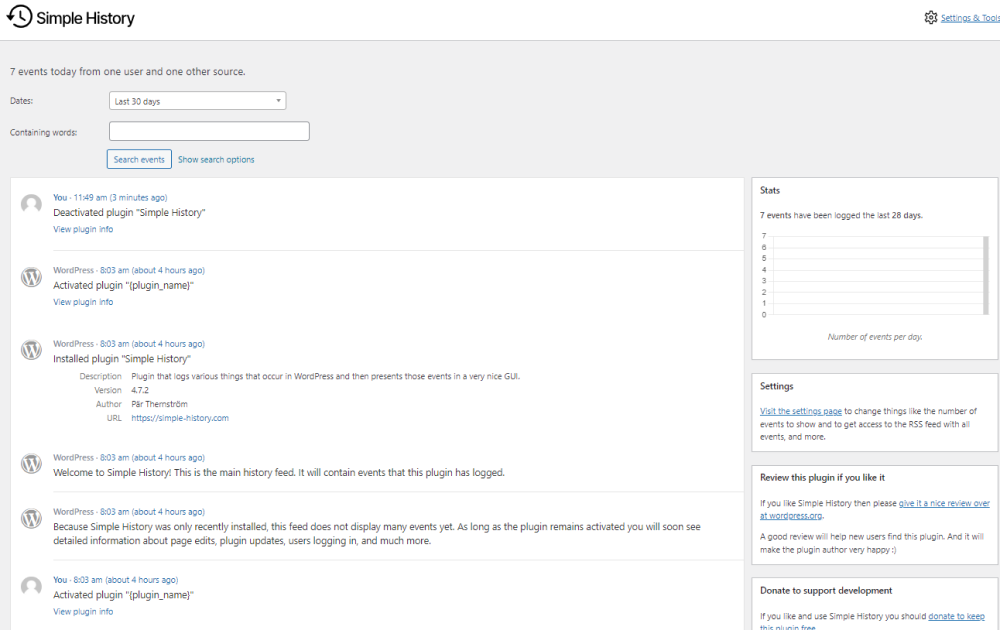Click user avatar beside Deactivated plugin event
Image resolution: width=1000 pixels, height=631 pixels.
coord(31,204)
